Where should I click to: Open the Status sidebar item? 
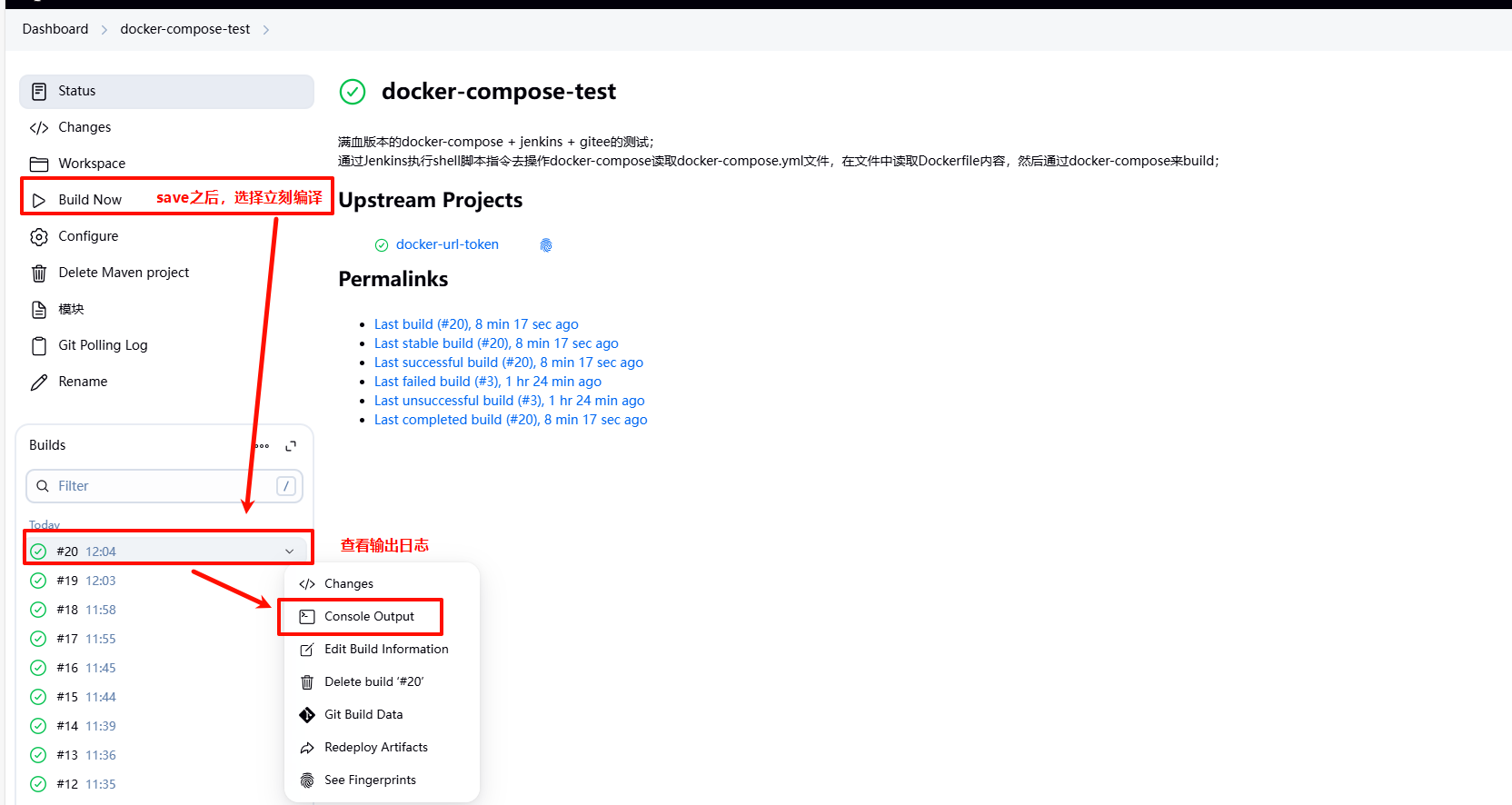(x=166, y=91)
